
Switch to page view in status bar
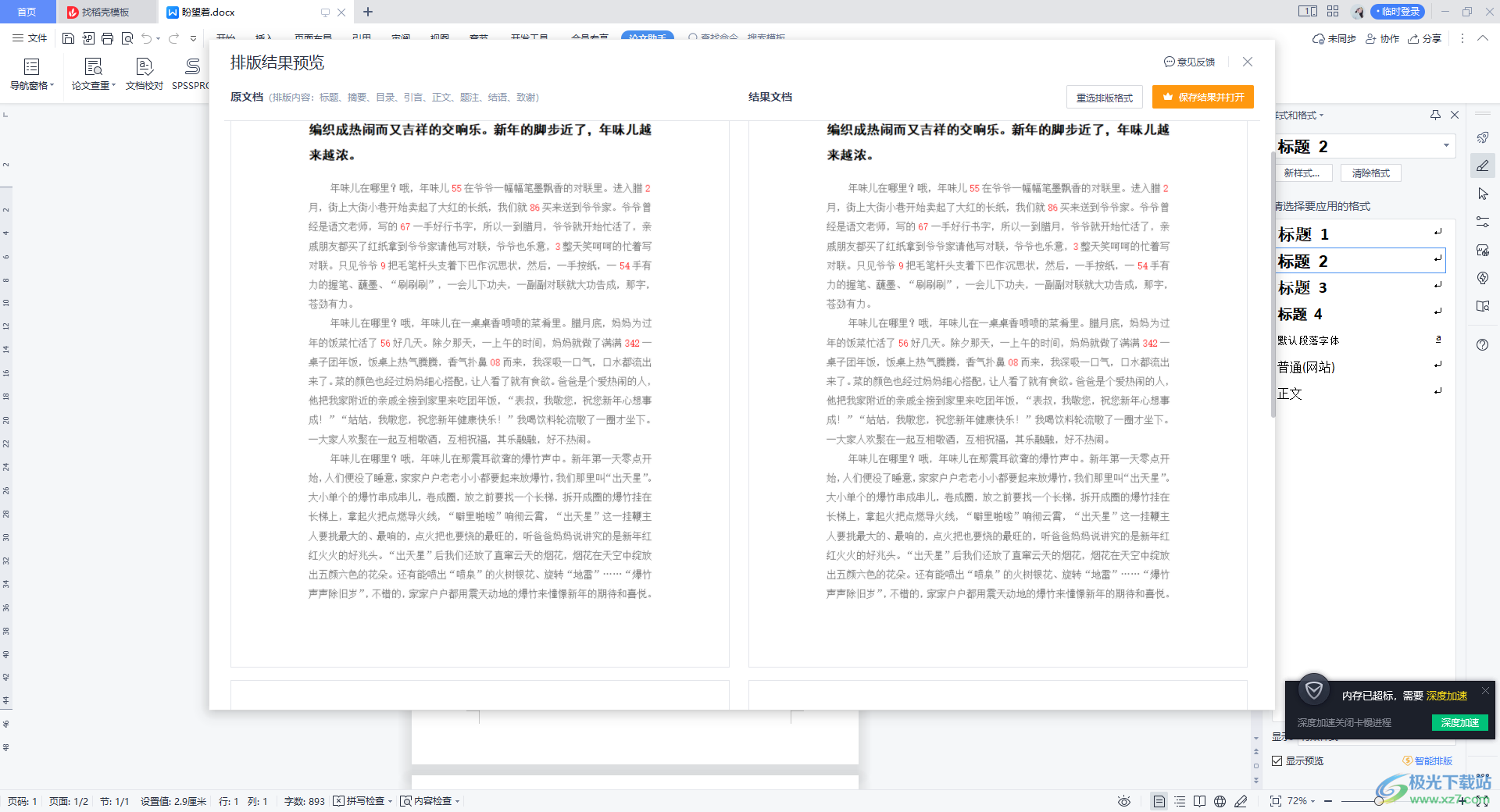coord(1159,801)
